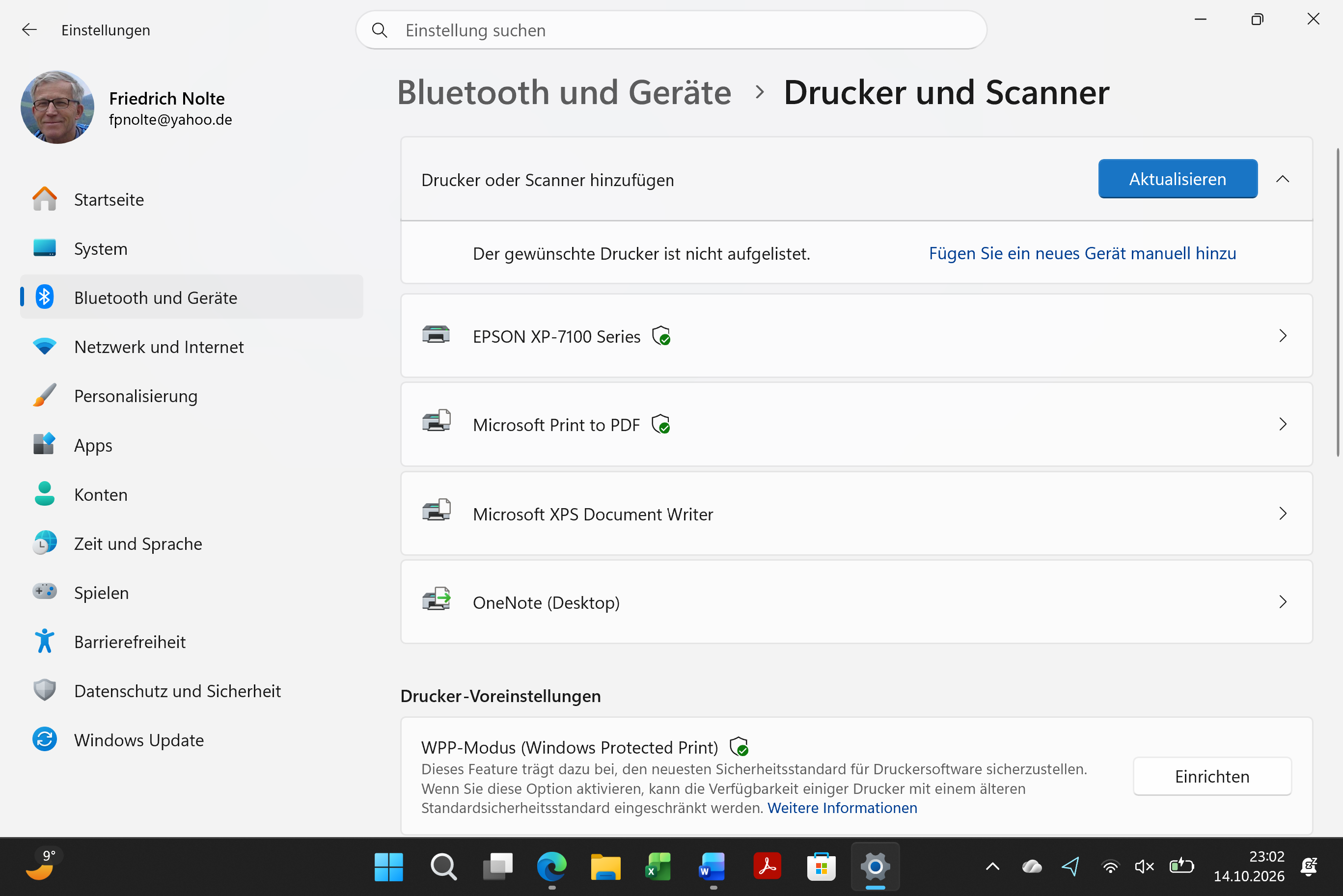
Task: Click the Wi-Fi tray icon
Action: 1110,867
